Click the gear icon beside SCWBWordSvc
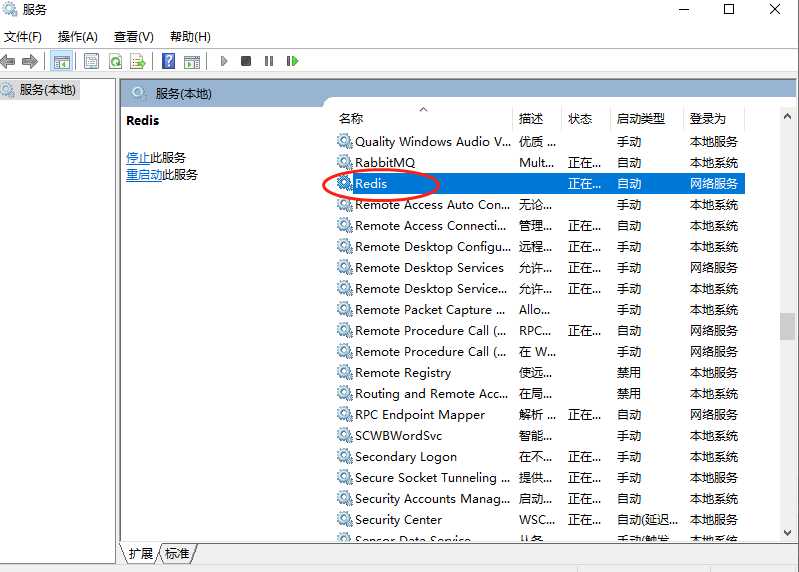This screenshot has width=799, height=572. pyautogui.click(x=345, y=435)
